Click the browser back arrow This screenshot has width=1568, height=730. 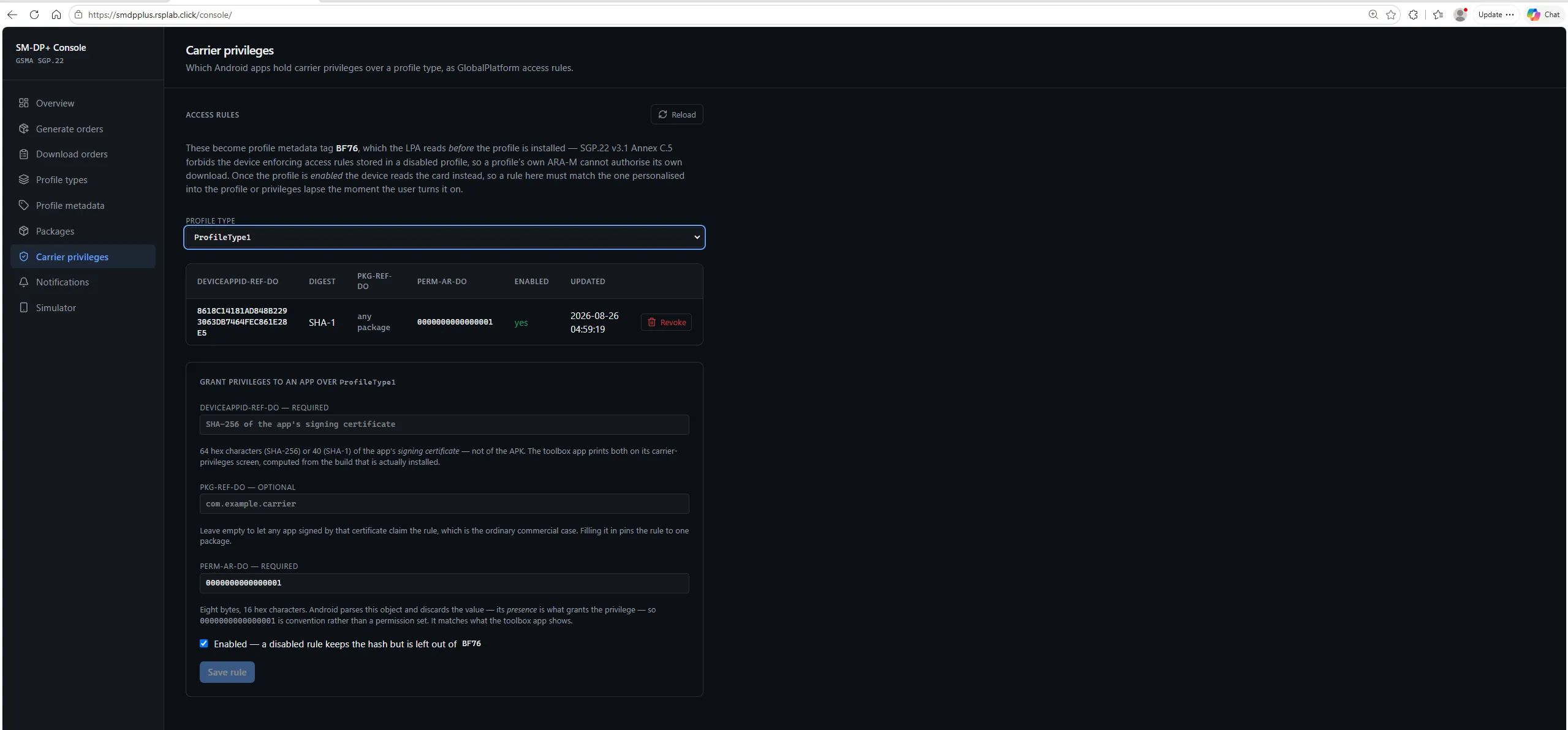(x=12, y=15)
